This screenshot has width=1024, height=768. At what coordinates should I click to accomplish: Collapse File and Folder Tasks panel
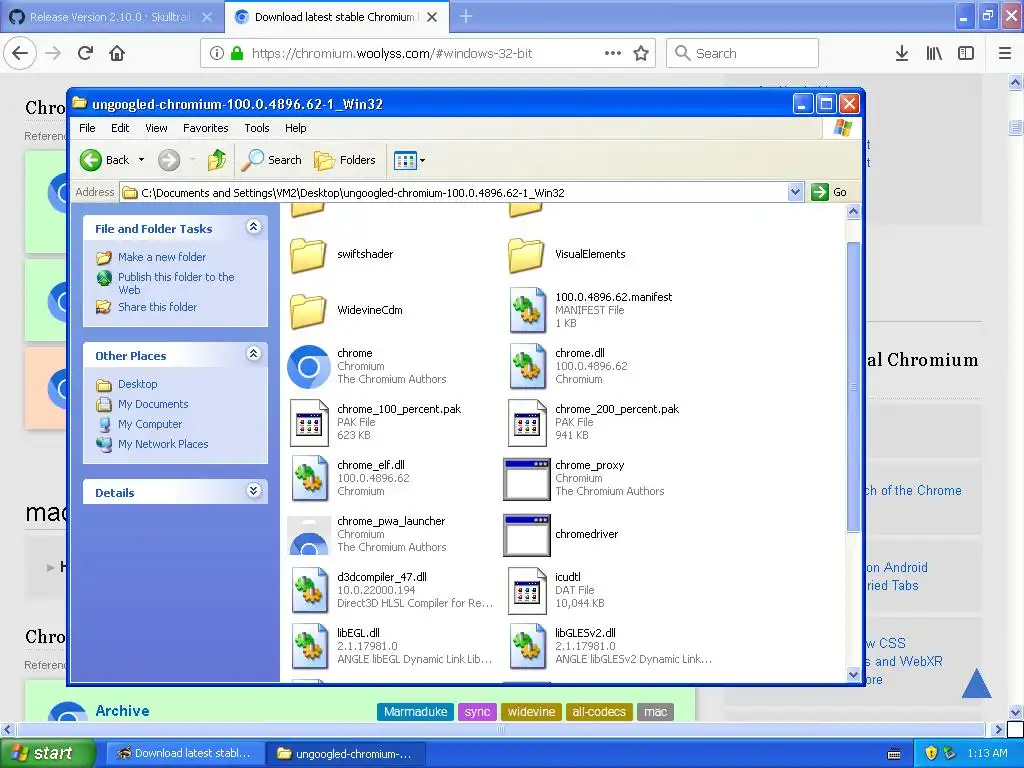(x=253, y=227)
